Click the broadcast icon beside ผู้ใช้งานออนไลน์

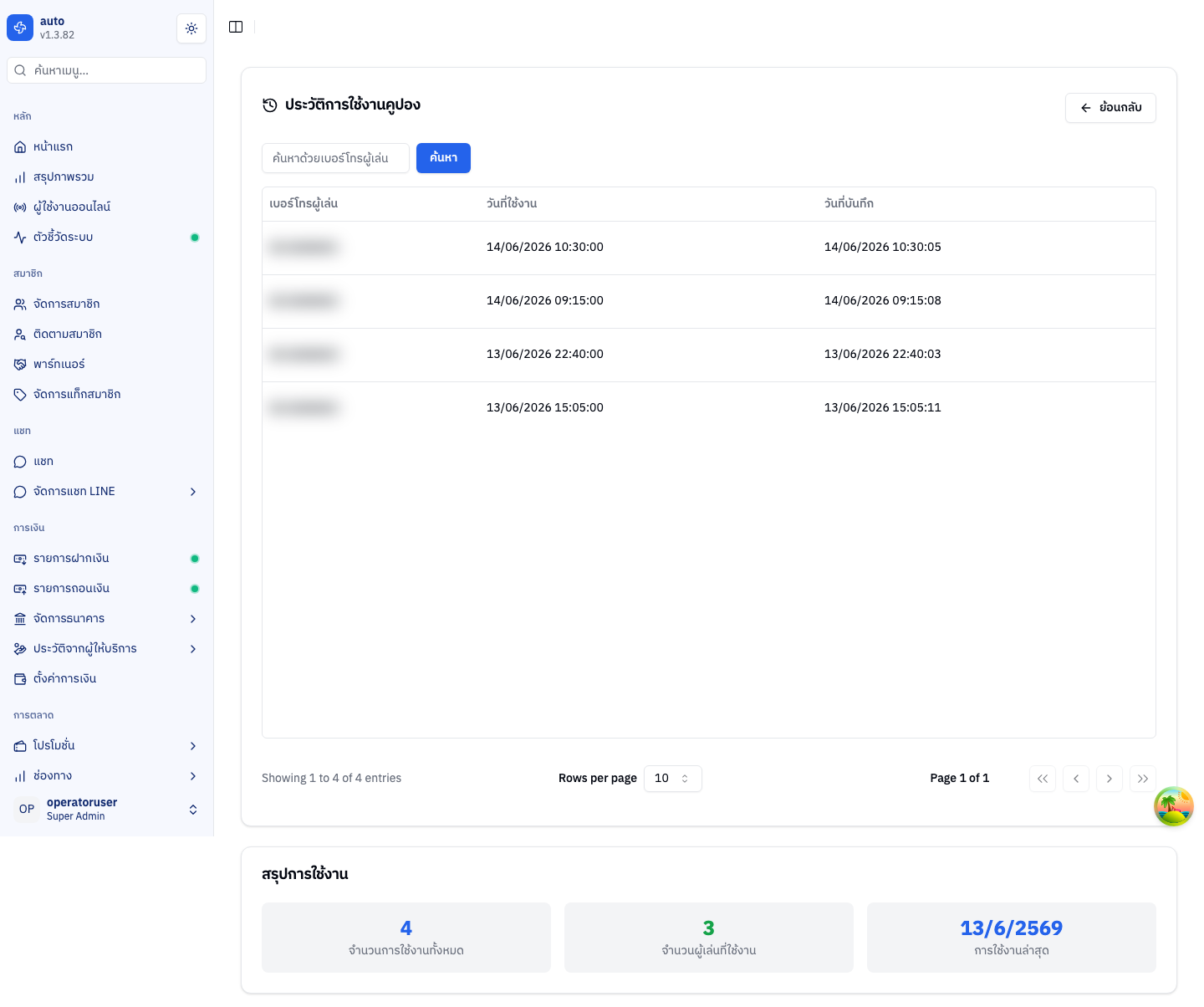pyautogui.click(x=20, y=207)
